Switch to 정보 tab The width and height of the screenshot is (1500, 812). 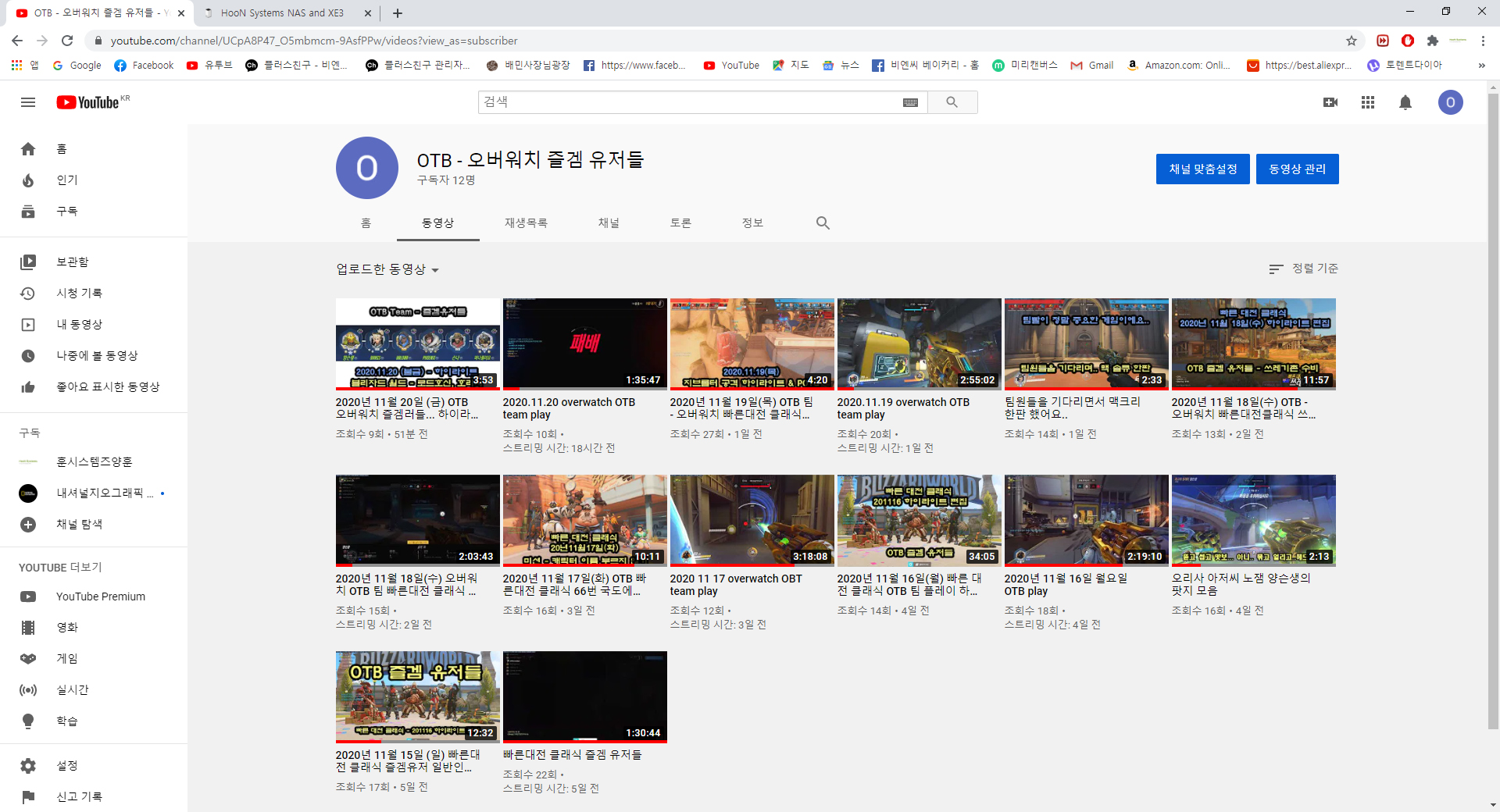tap(752, 223)
